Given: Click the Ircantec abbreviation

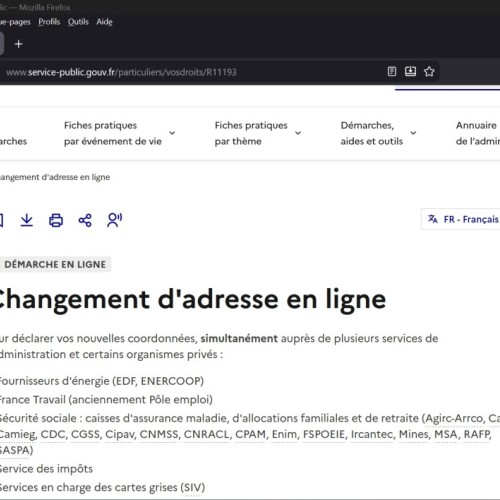Looking at the screenshot, I should point(372,434).
